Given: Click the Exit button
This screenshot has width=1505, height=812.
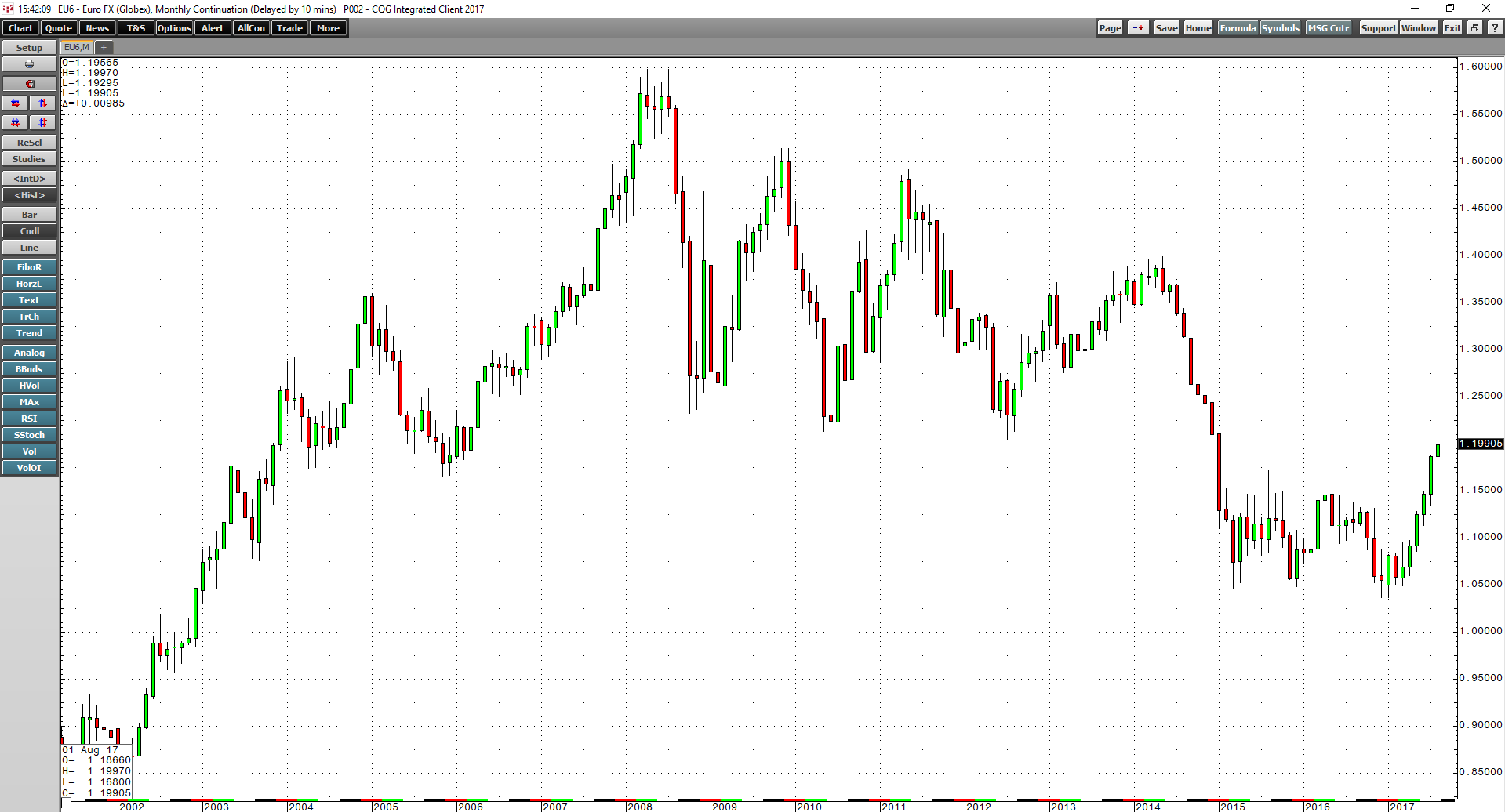Looking at the screenshot, I should (1452, 28).
